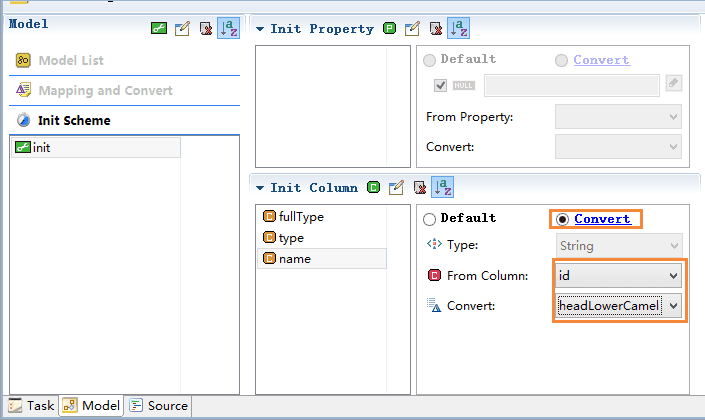The height and width of the screenshot is (420, 705).
Task: Open the Convert dropdown showing headLowerCamel
Action: [619, 306]
